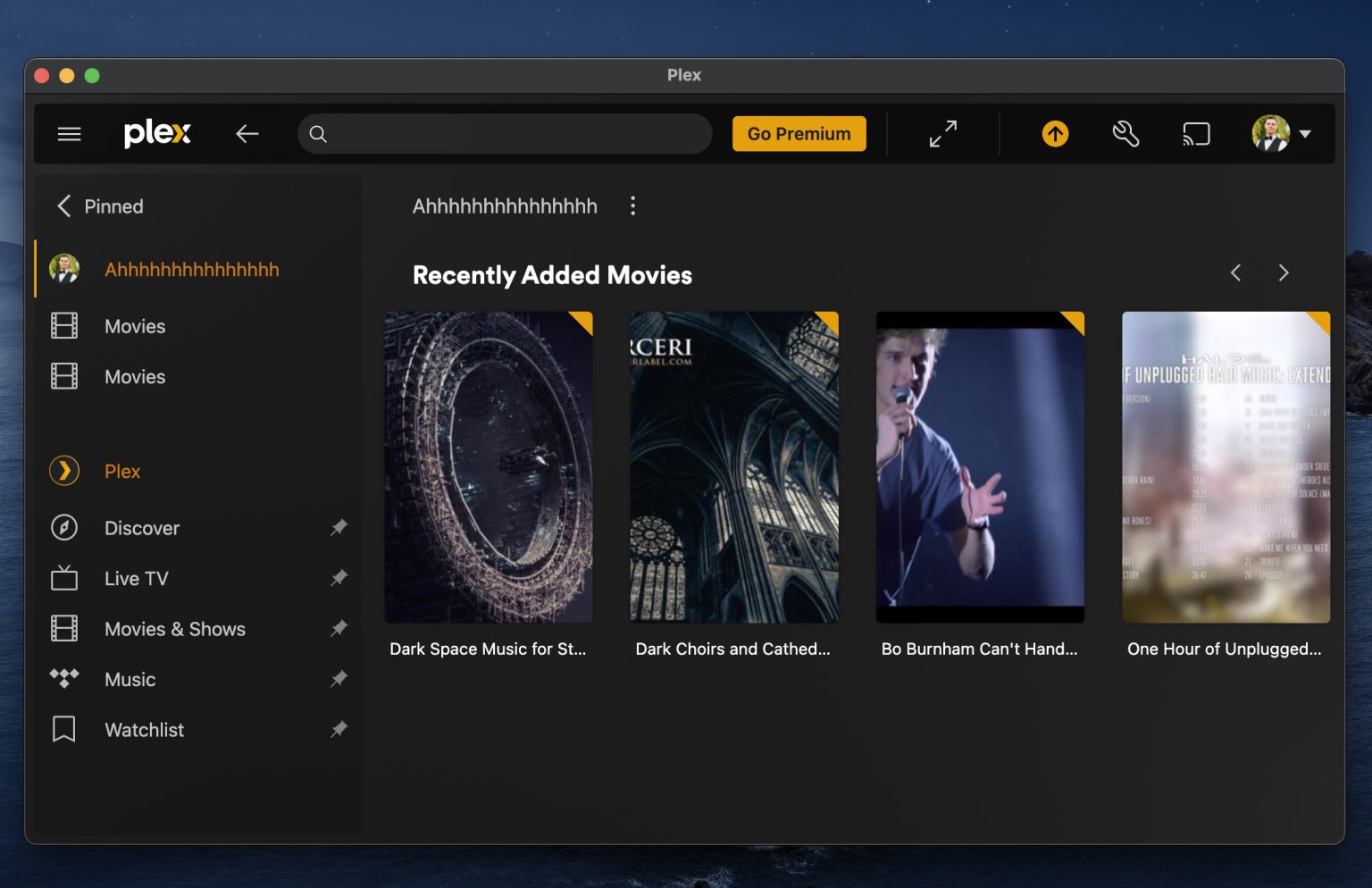Open settings via the wrench icon
This screenshot has height=888, width=1372.
click(1125, 133)
